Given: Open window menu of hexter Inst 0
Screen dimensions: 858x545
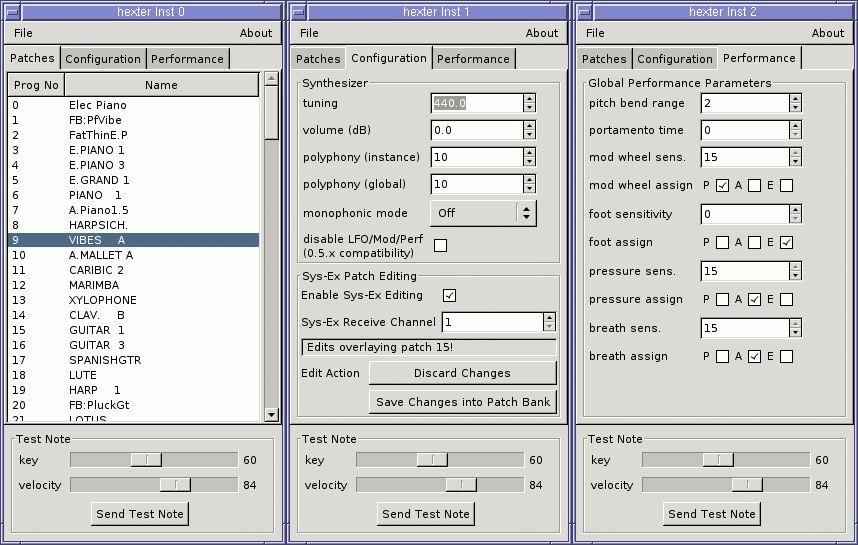Looking at the screenshot, I should [12, 11].
